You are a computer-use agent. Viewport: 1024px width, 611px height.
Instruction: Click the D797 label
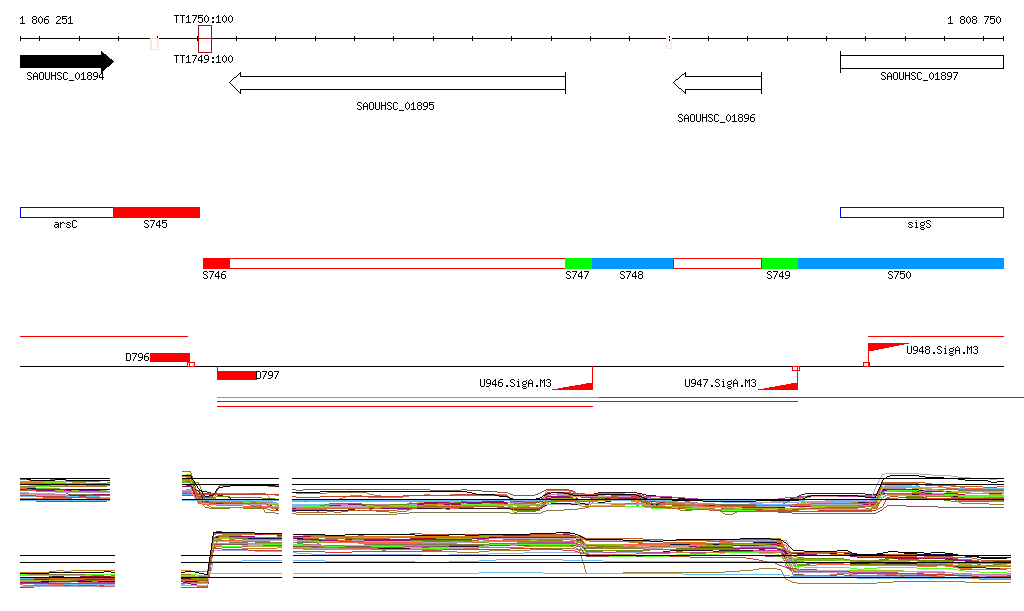(x=268, y=375)
